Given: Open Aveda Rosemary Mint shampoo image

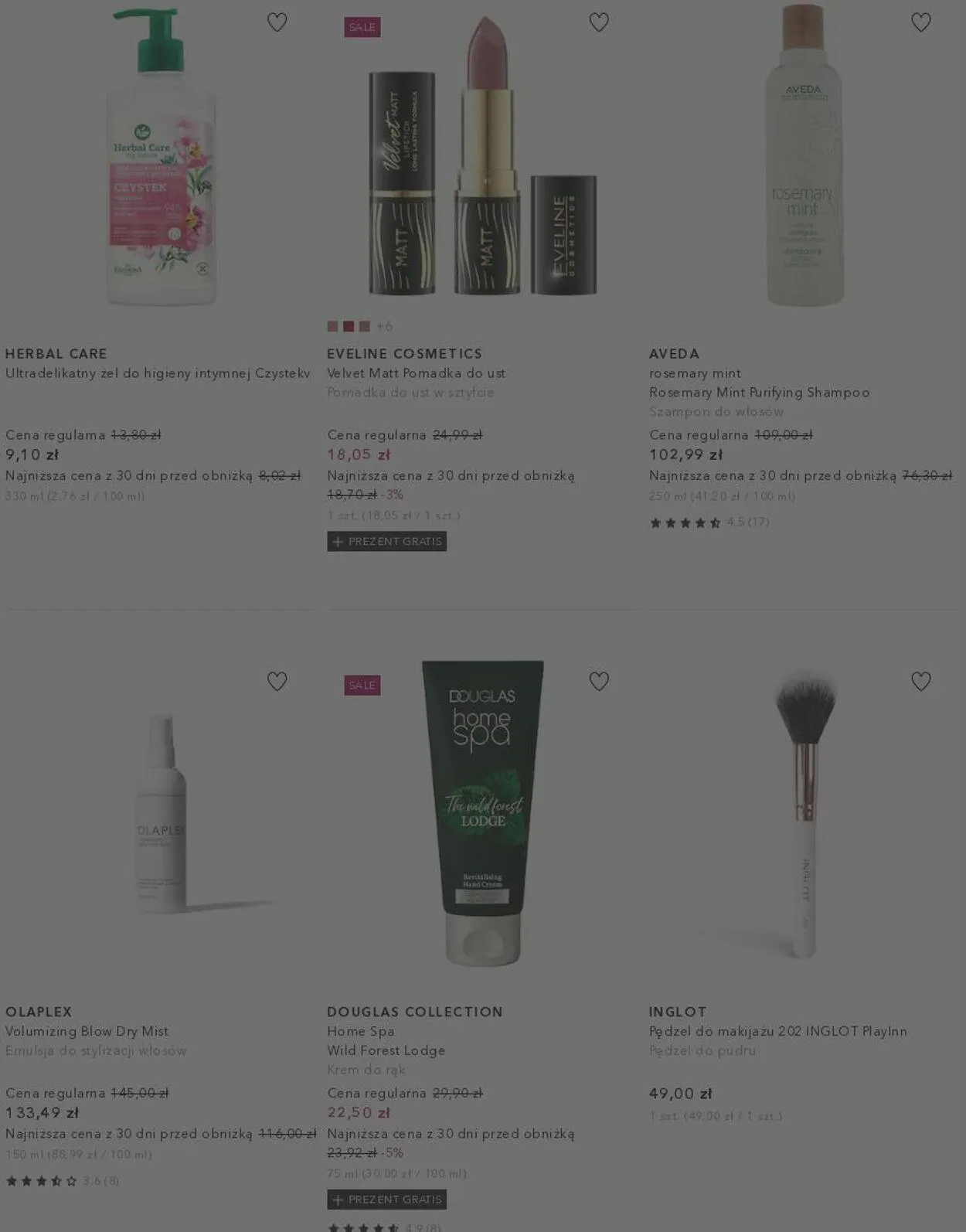Looking at the screenshot, I should pos(804,155).
